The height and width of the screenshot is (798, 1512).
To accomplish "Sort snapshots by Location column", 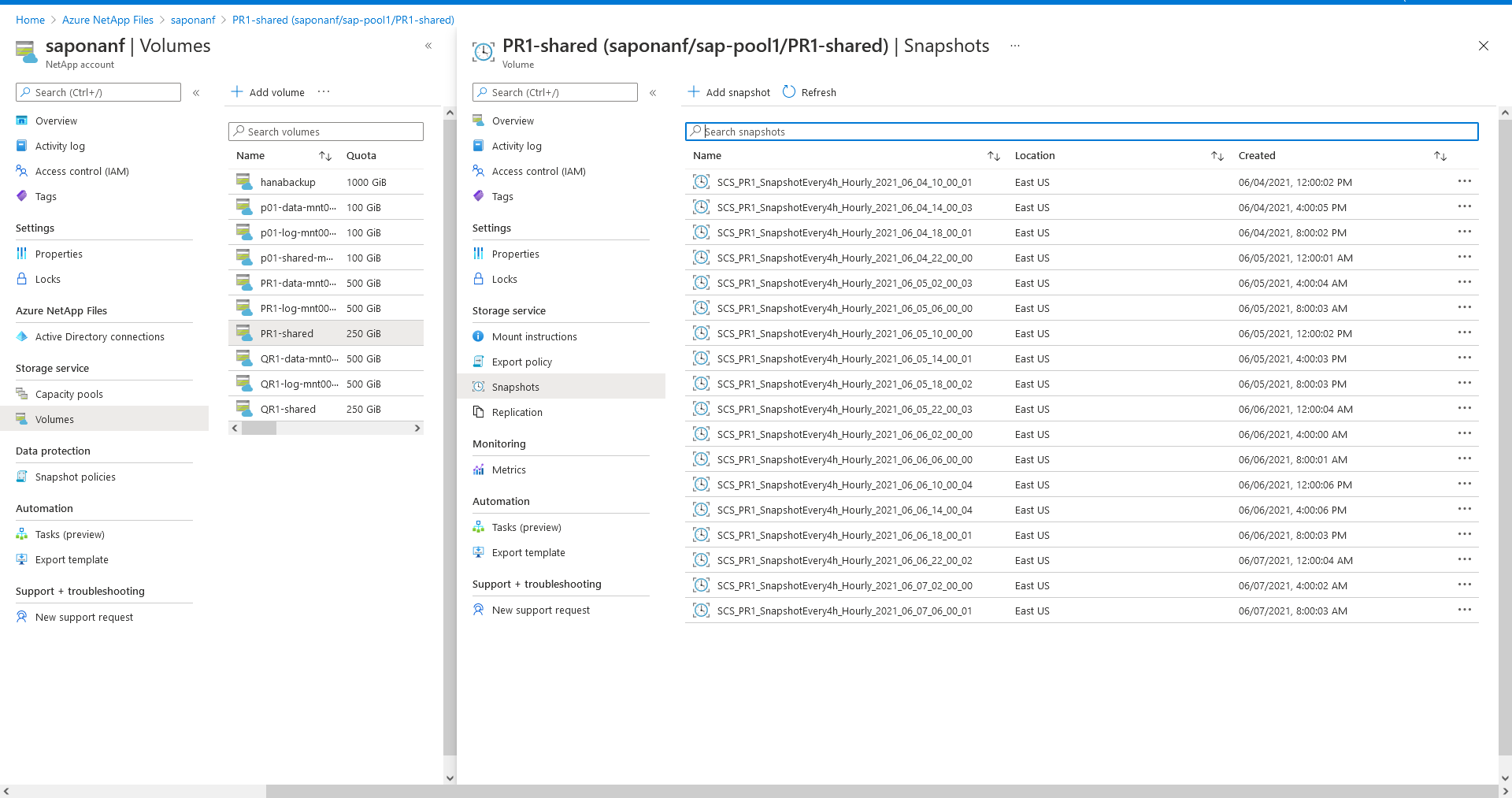I will tap(1217, 156).
